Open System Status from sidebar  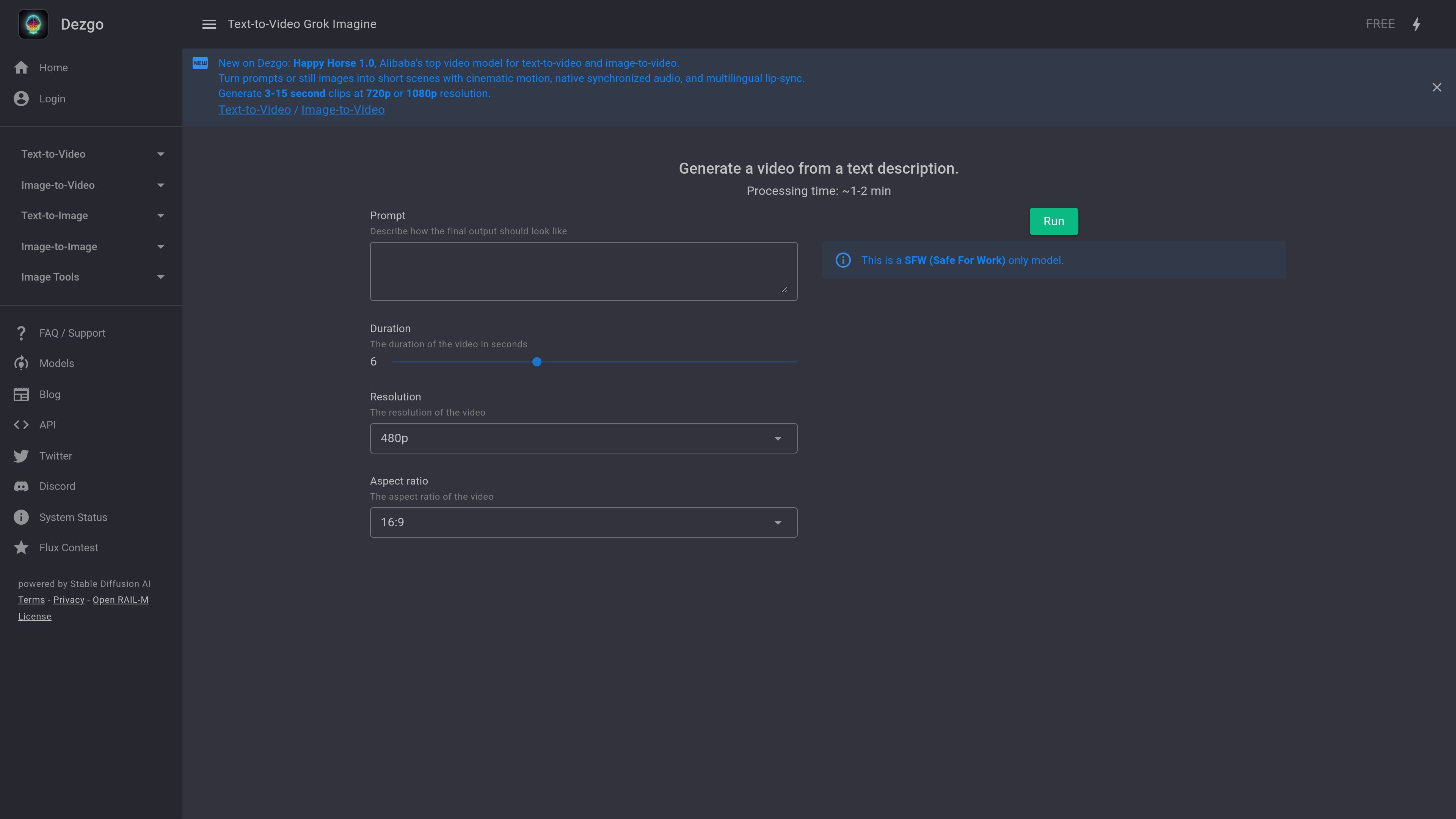(x=91, y=518)
